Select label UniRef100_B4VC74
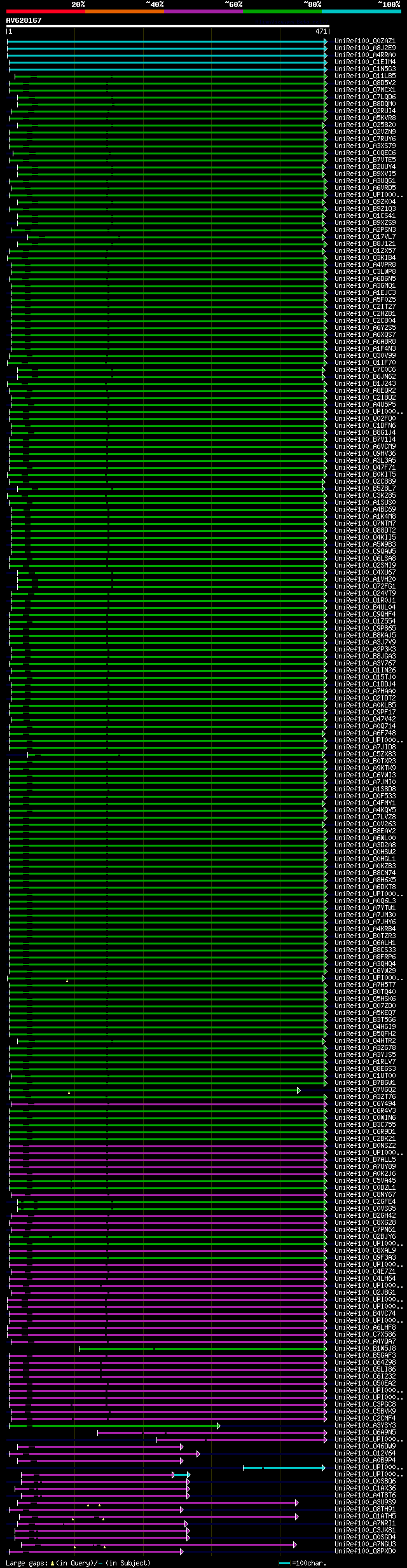This screenshot has width=407, height=1568. (365, 1314)
